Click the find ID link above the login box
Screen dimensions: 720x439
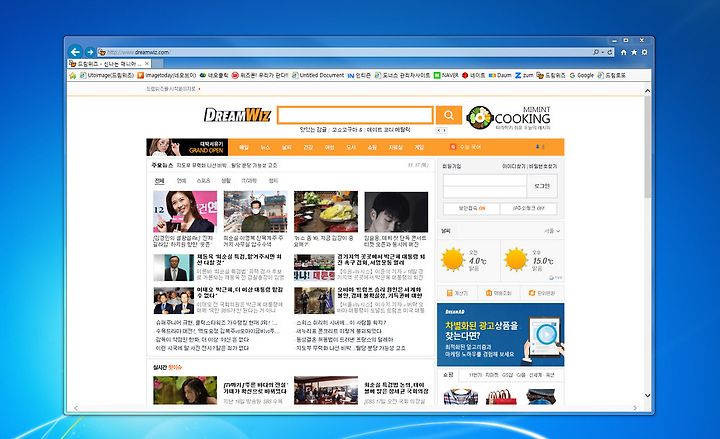tap(514, 166)
